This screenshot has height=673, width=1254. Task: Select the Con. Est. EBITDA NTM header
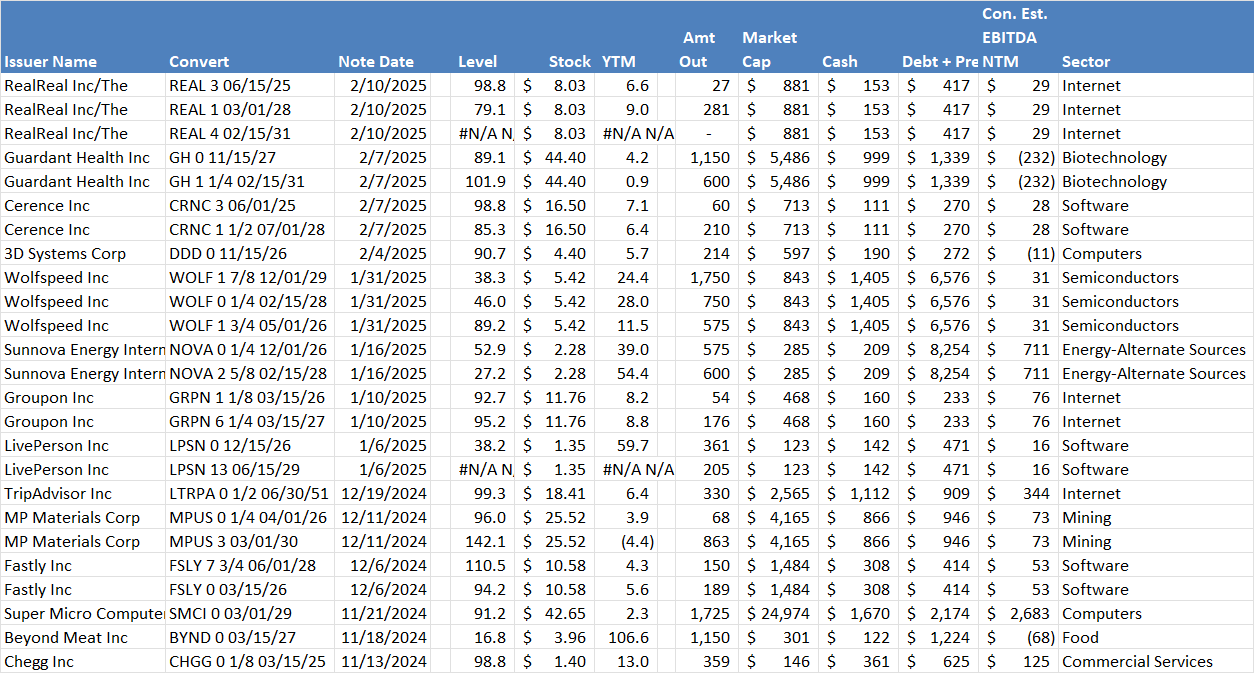pos(1015,38)
